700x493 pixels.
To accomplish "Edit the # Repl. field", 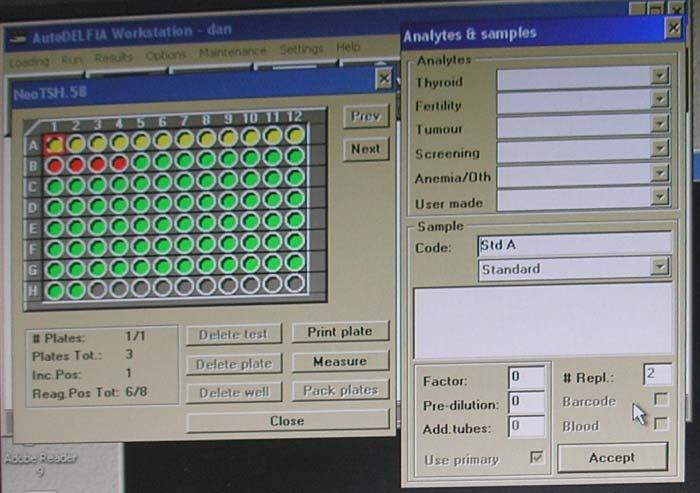I will [657, 374].
